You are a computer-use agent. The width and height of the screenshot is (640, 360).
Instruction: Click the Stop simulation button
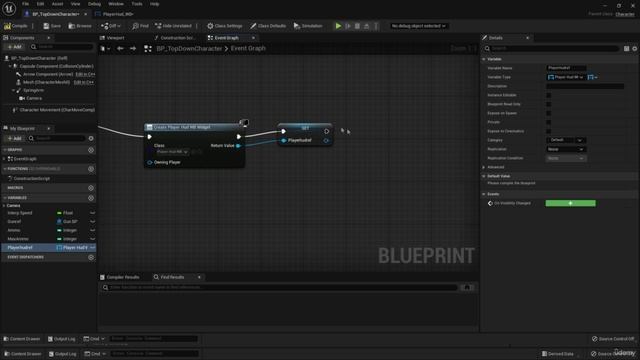[358, 26]
